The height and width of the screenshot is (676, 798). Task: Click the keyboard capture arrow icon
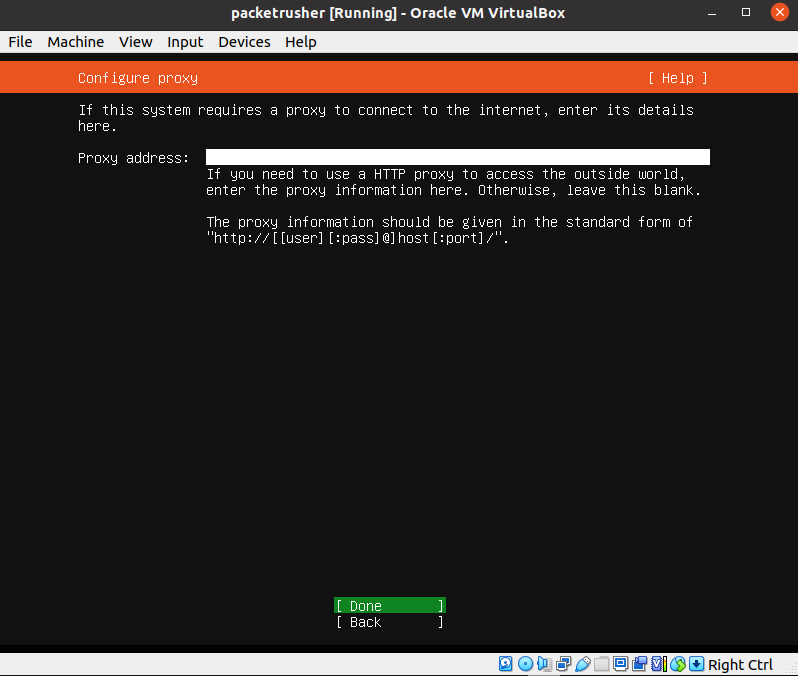(x=697, y=664)
